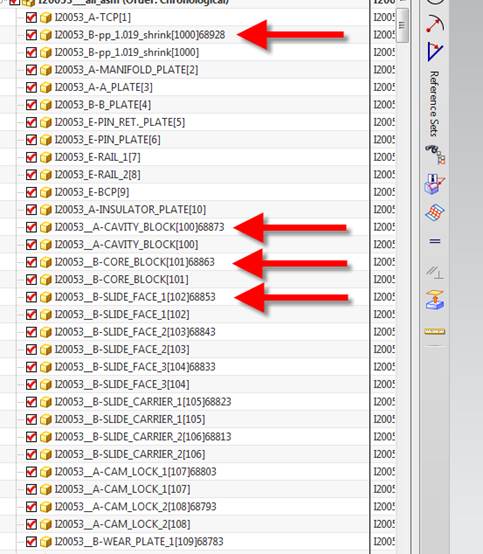The image size is (483, 554).
Task: Select the blue cube assembly constraint icon
Action: 435,183
